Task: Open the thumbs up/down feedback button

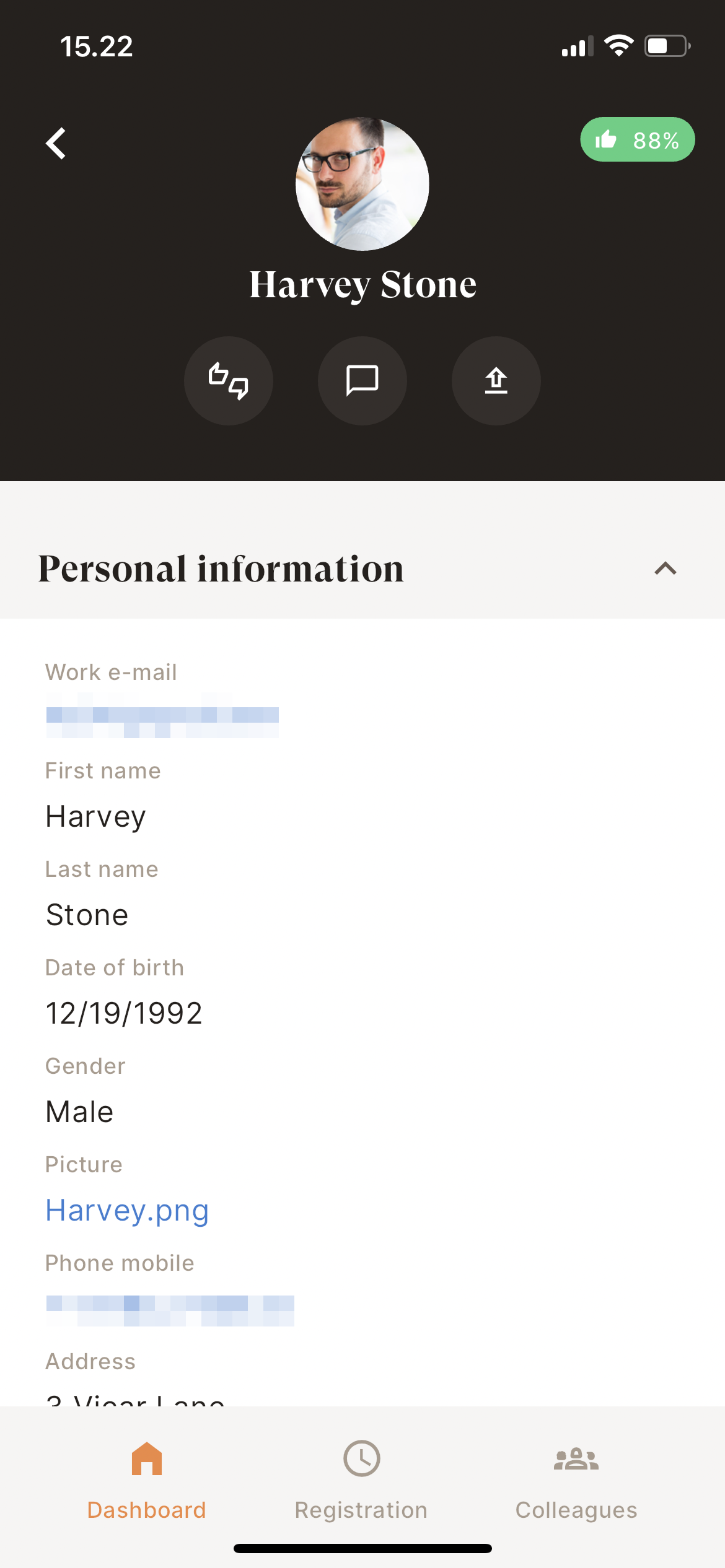Action: coord(229,381)
